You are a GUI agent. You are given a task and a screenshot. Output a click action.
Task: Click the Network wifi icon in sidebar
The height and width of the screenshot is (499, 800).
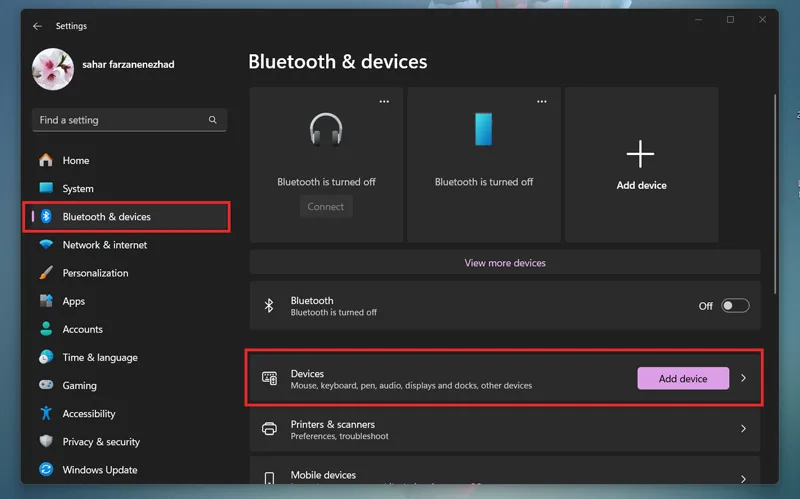[46, 244]
